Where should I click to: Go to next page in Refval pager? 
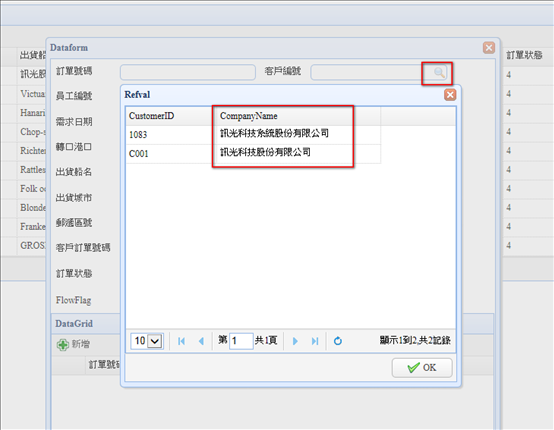pyautogui.click(x=295, y=341)
